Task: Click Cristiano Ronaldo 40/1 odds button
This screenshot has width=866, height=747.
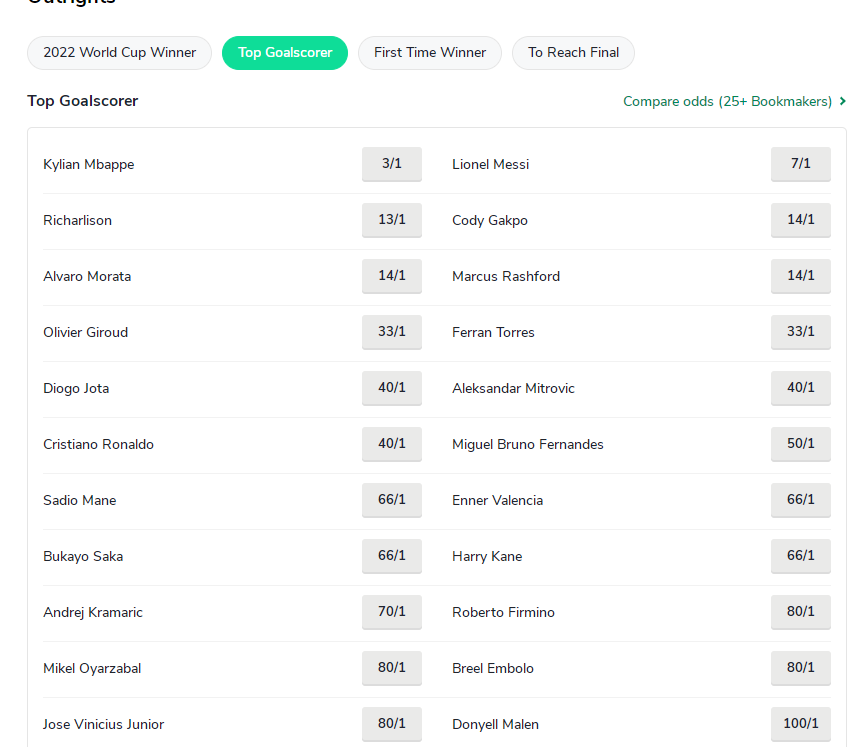Action: (392, 444)
